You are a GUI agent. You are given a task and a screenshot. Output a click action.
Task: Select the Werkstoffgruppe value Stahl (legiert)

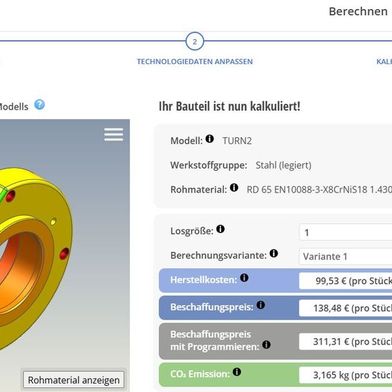coord(283,165)
